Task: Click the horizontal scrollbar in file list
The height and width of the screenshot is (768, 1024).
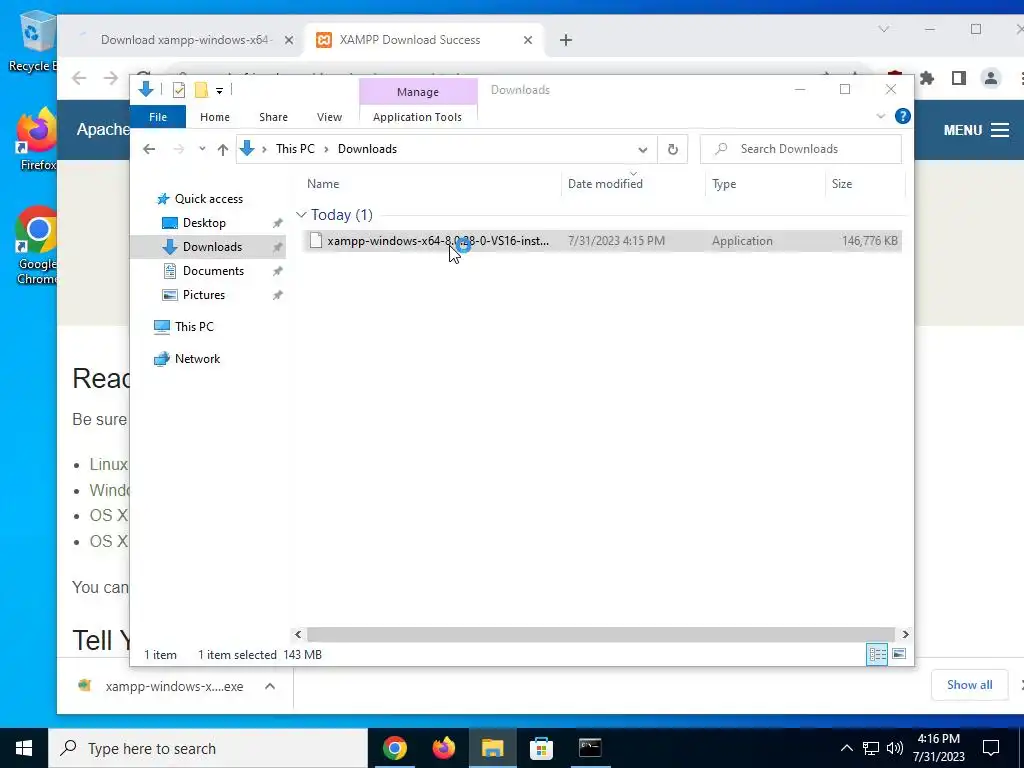Action: tap(600, 634)
